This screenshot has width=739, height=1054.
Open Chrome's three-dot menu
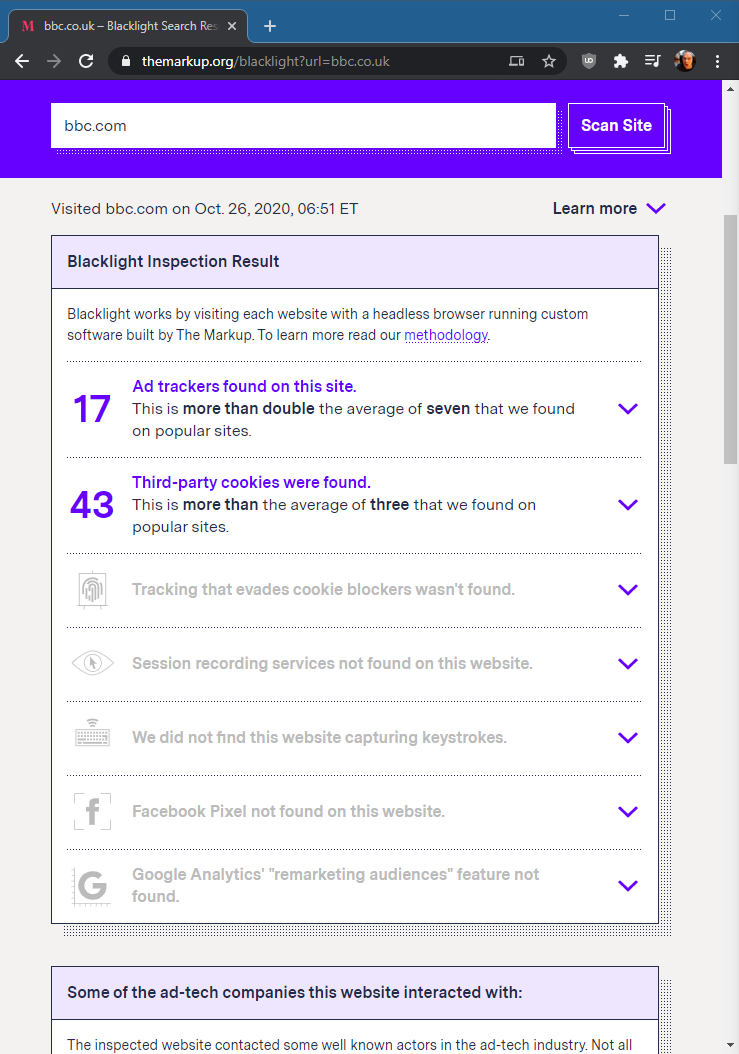pos(717,61)
